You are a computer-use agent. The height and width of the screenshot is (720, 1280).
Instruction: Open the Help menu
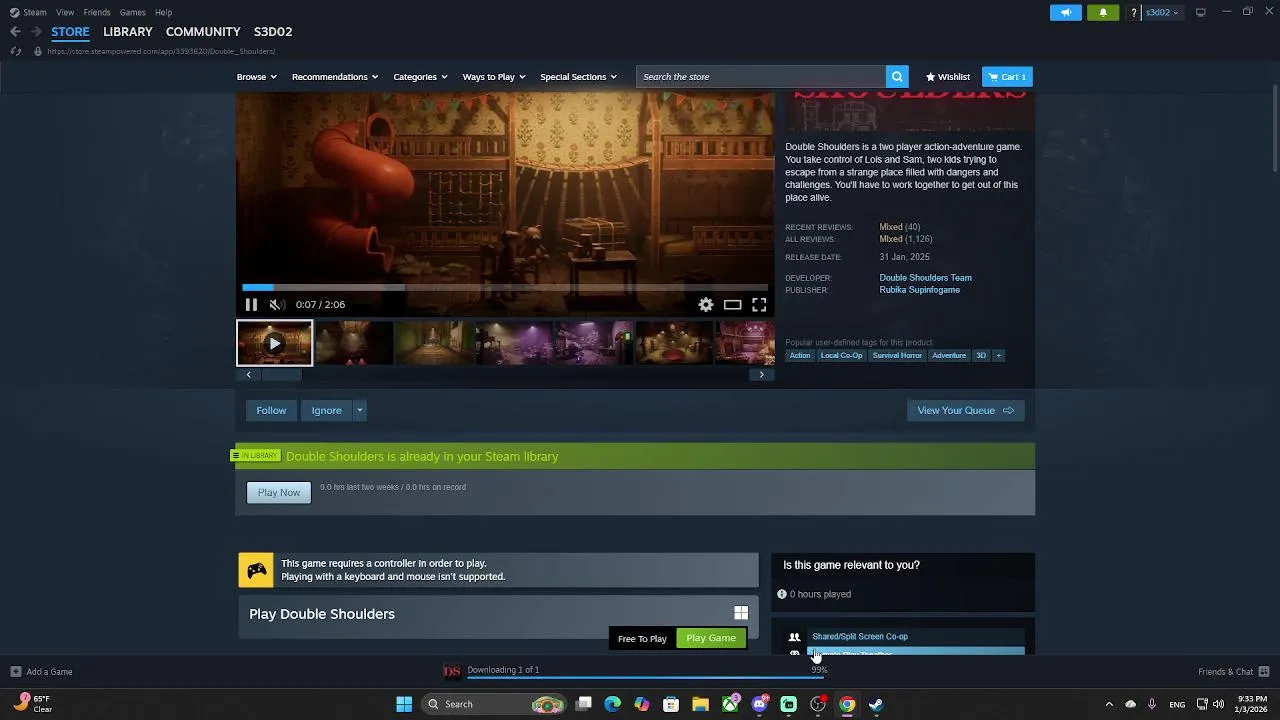click(x=164, y=12)
